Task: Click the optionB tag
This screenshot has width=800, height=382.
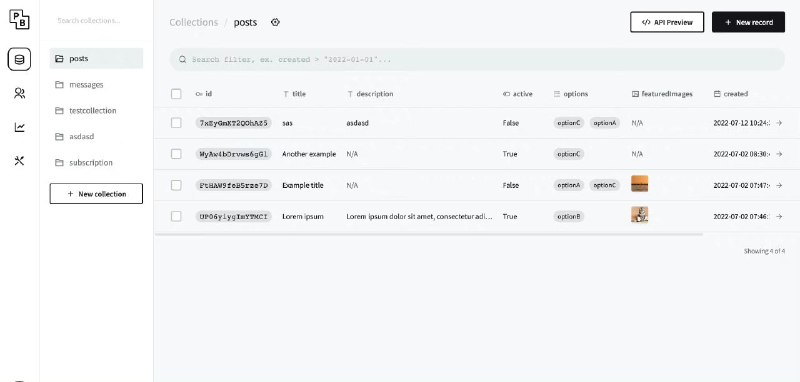Action: point(568,217)
